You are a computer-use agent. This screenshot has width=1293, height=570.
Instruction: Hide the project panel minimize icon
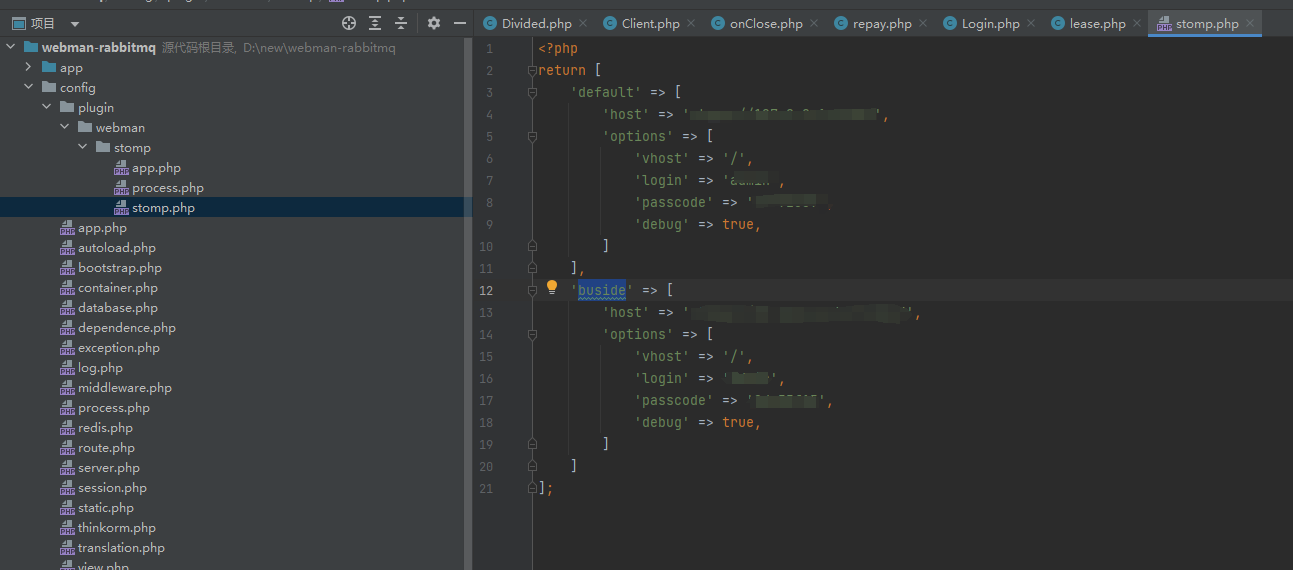coord(460,23)
